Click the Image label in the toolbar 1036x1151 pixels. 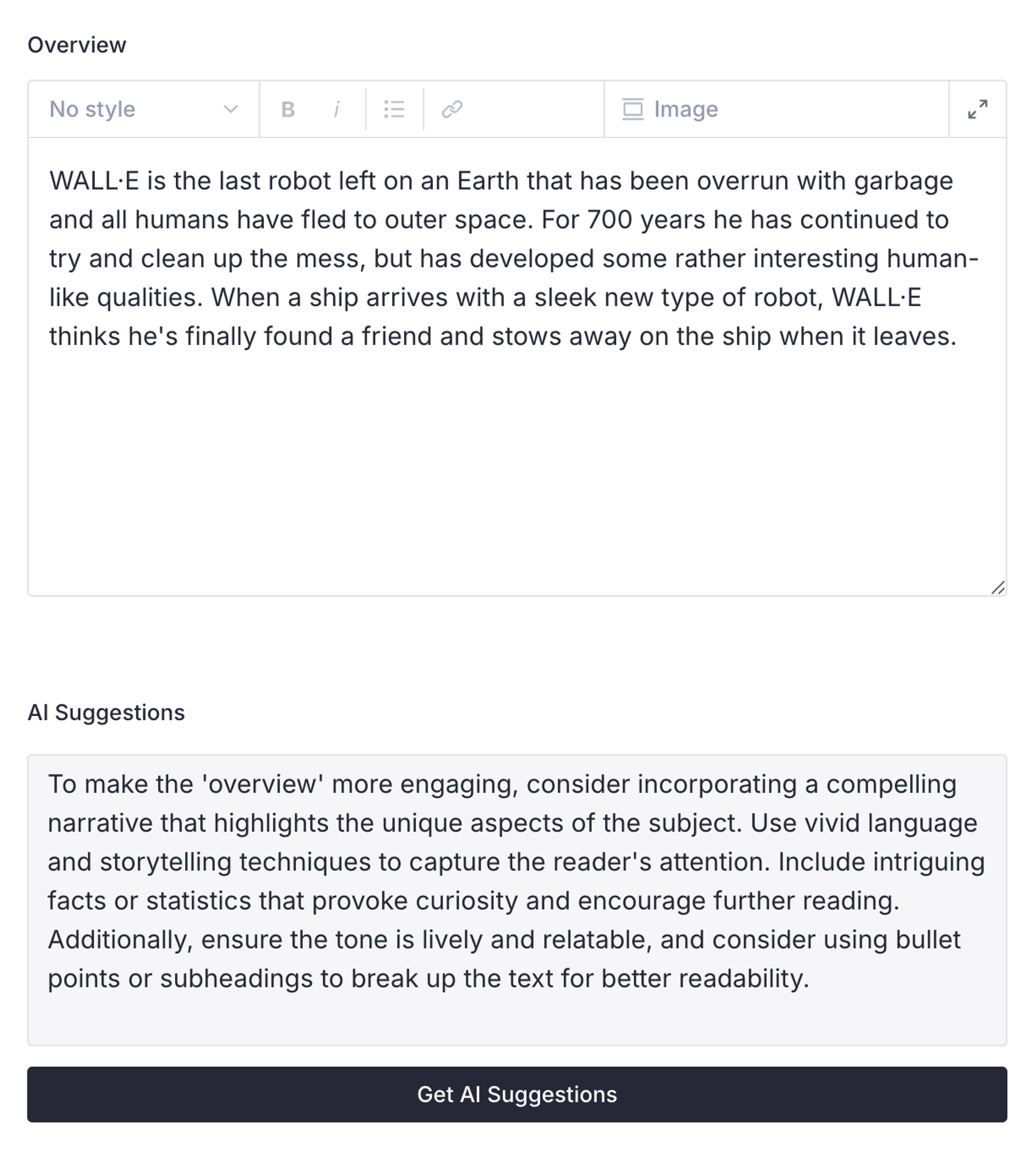(x=686, y=109)
